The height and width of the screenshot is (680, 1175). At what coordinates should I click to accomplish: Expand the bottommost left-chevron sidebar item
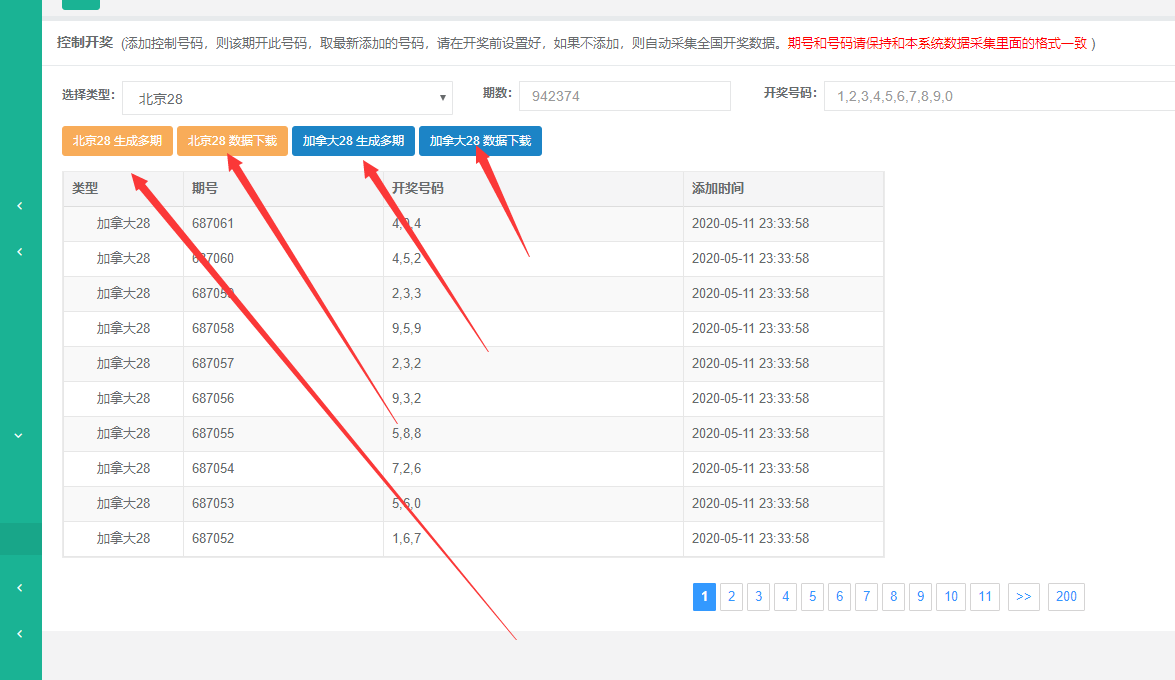click(19, 634)
